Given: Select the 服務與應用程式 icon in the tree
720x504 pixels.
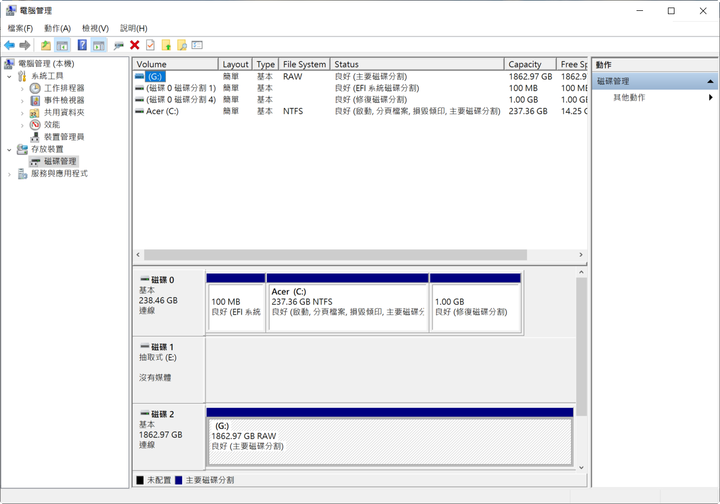Looking at the screenshot, I should 22,174.
